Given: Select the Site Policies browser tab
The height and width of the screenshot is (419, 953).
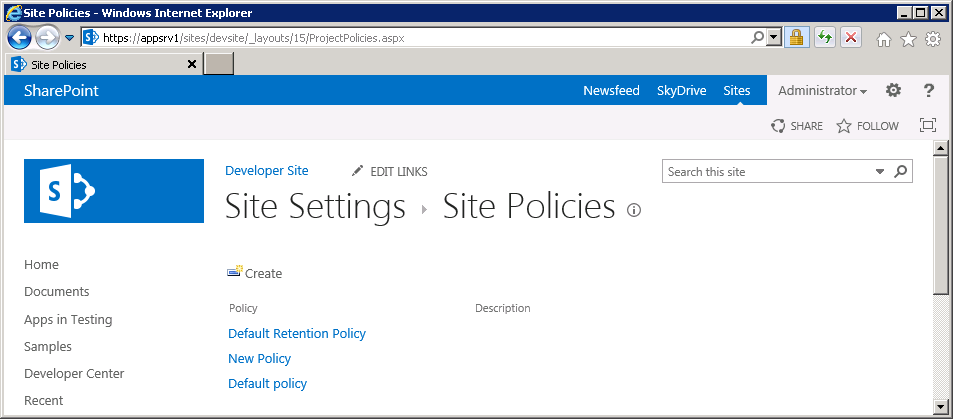Looking at the screenshot, I should coord(100,64).
